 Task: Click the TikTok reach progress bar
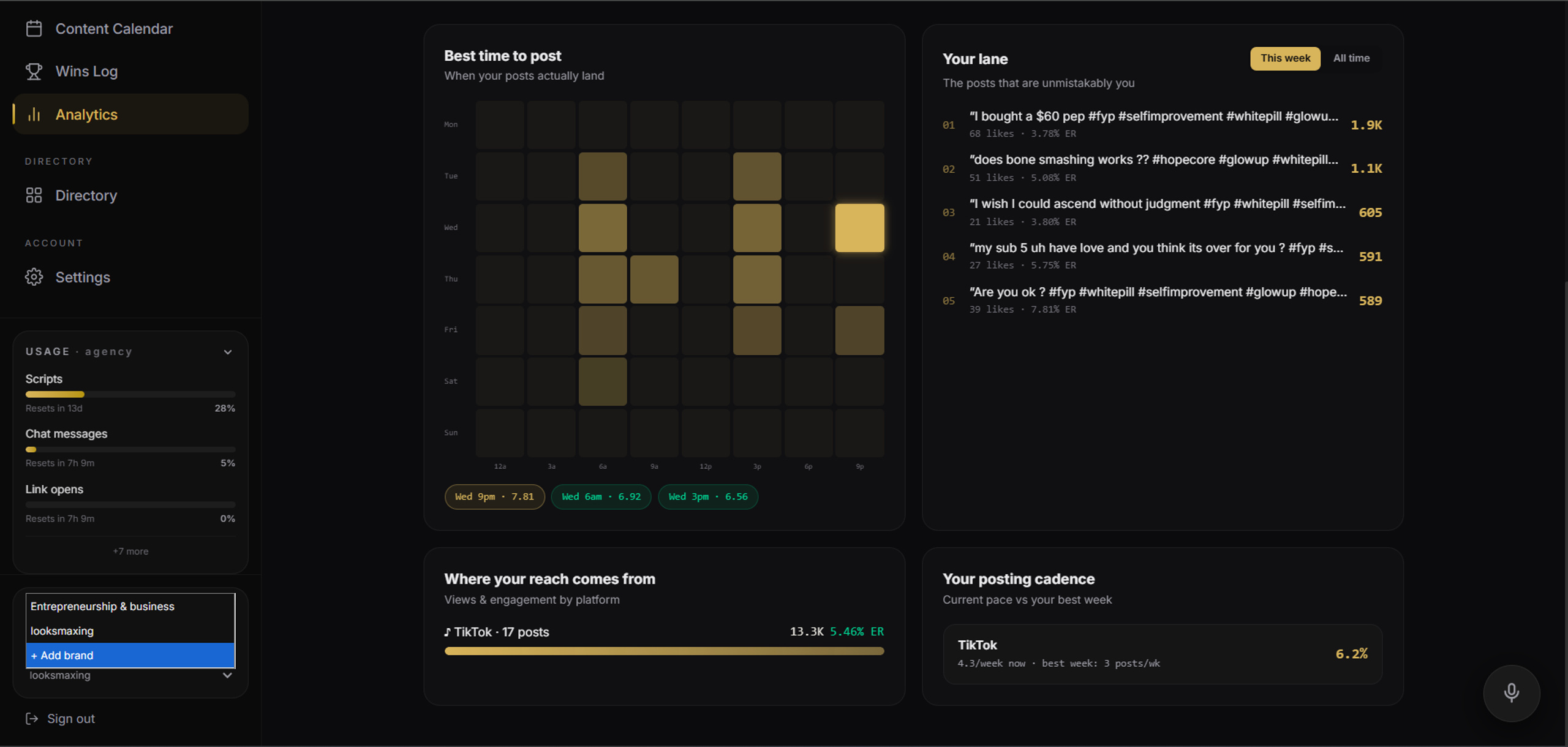coord(664,651)
